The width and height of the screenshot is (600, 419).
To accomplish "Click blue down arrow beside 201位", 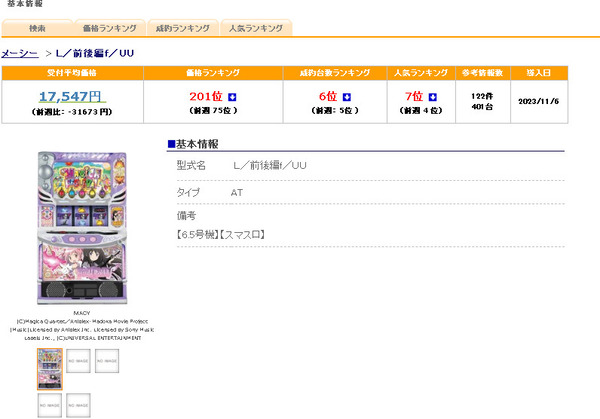I will click(x=232, y=97).
